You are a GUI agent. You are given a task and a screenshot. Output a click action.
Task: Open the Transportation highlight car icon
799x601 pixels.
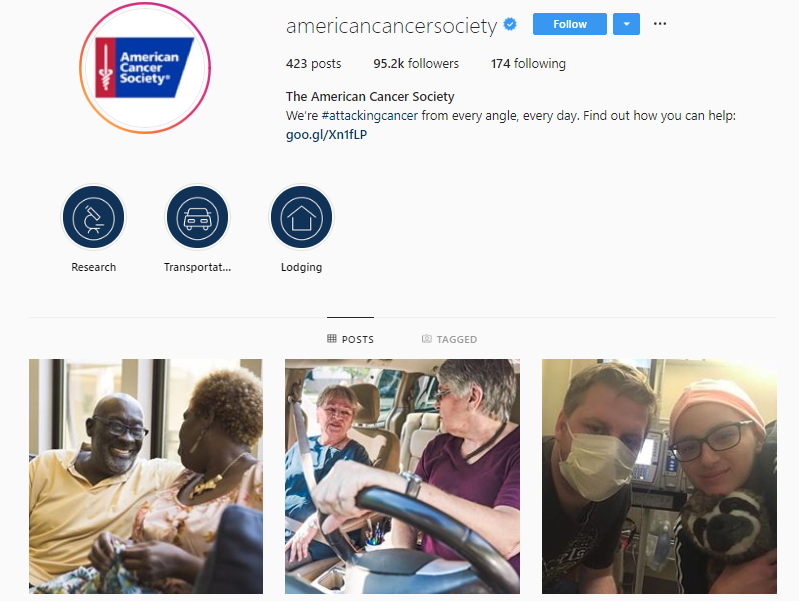(198, 218)
